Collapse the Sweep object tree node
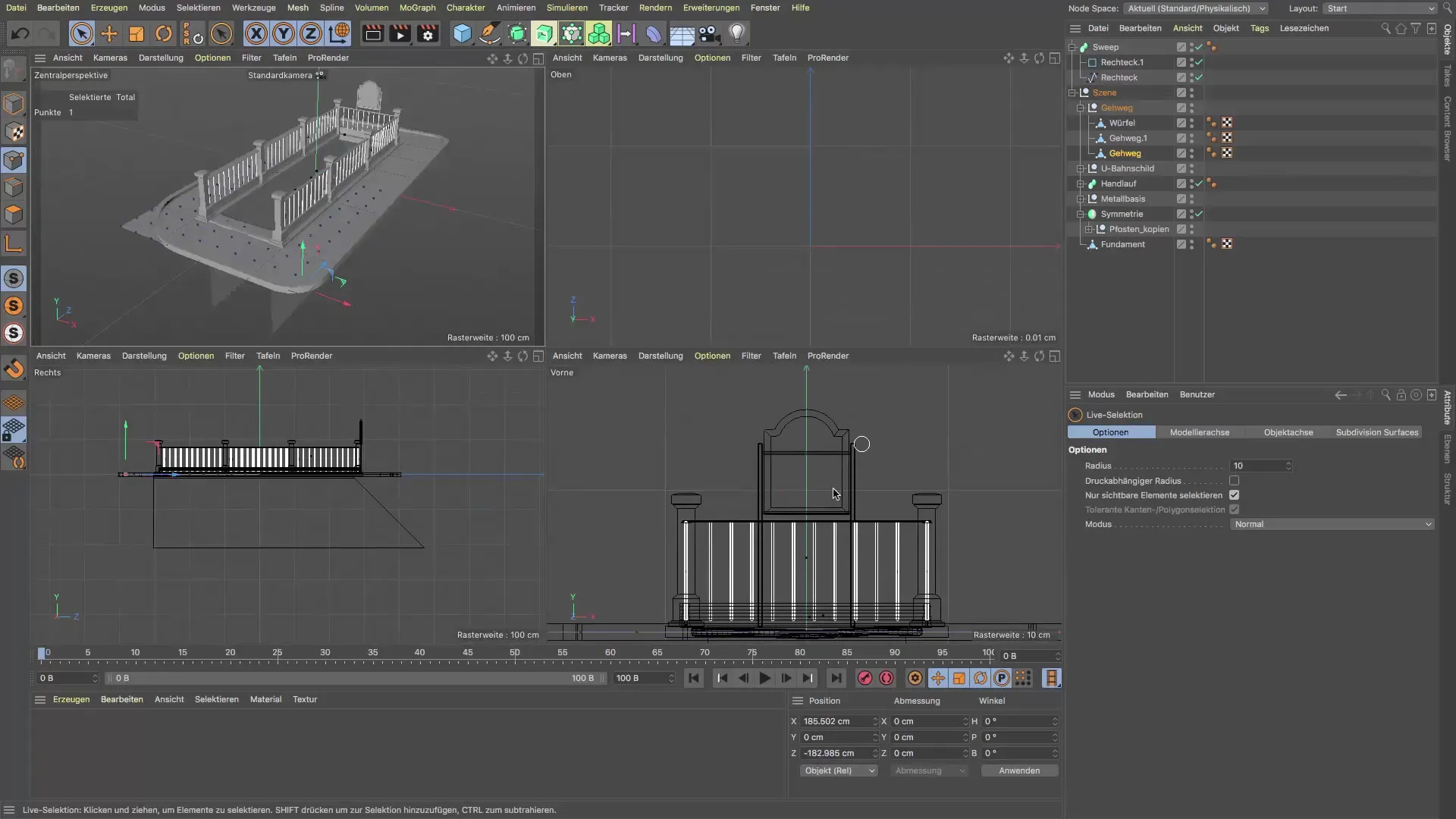The width and height of the screenshot is (1456, 819). (1072, 47)
